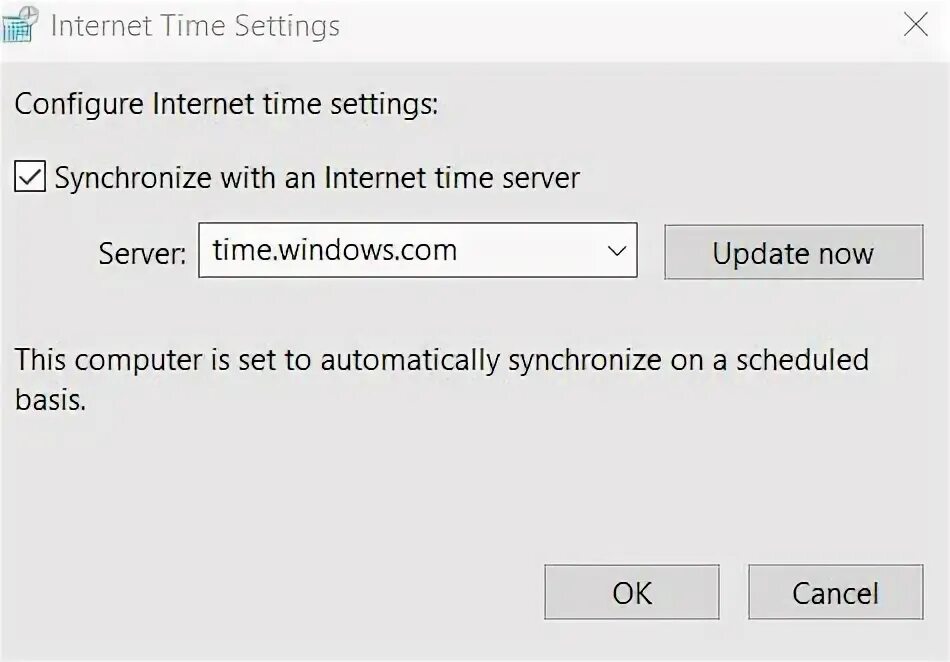950x662 pixels.
Task: Click the X icon in the title bar
Action: [915, 25]
